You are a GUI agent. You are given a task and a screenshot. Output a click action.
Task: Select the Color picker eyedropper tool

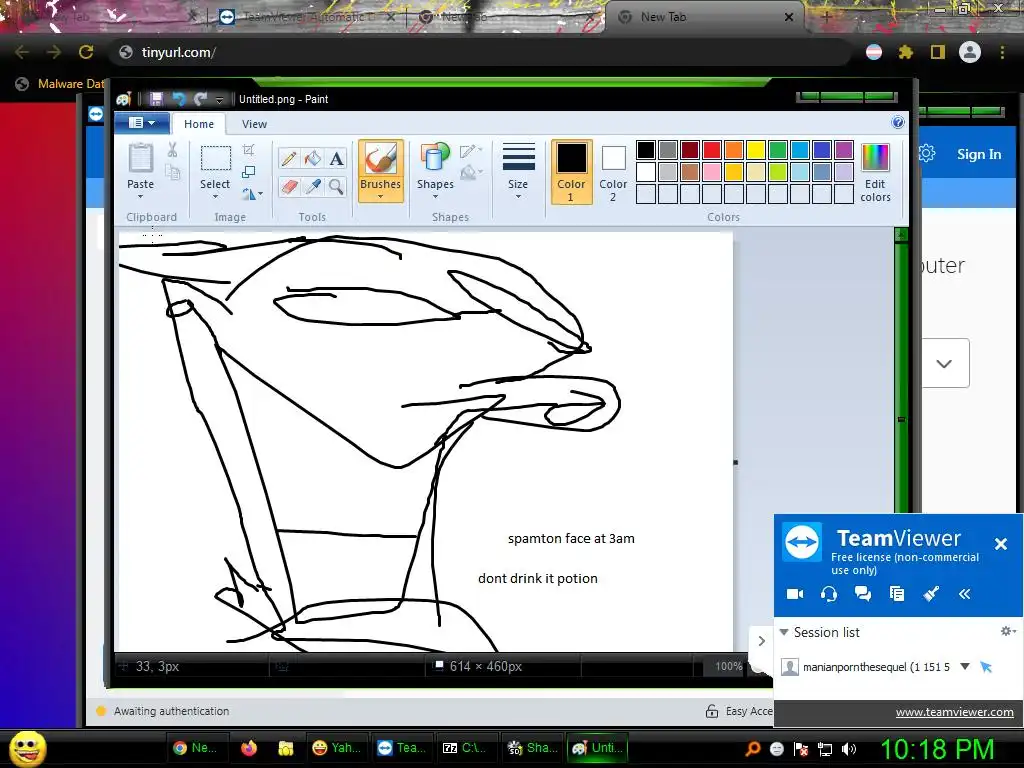pos(313,187)
